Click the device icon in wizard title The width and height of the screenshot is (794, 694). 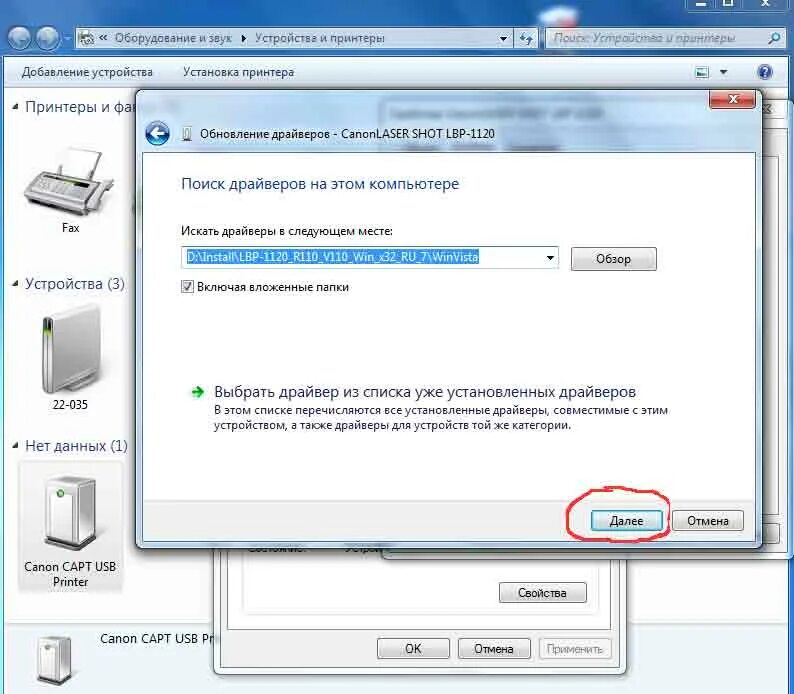point(187,134)
